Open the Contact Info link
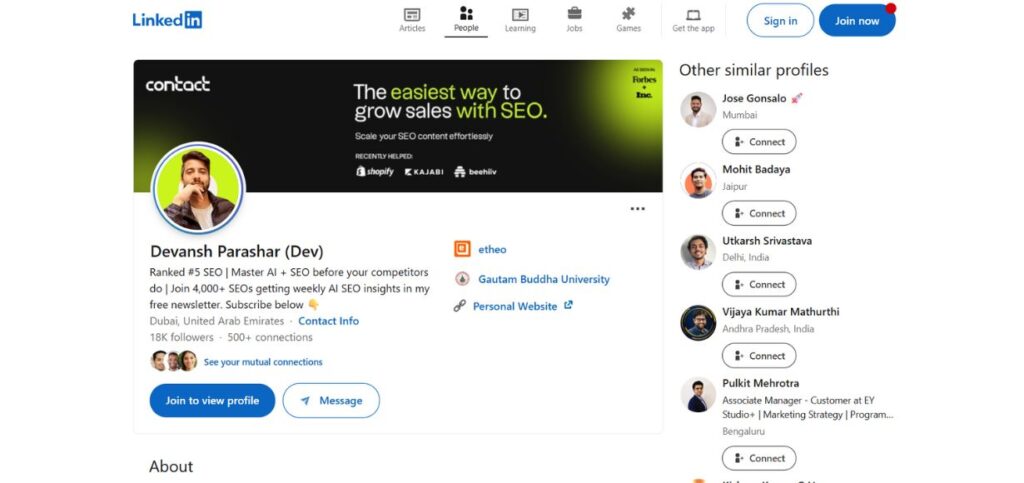The image size is (1024, 483). [x=328, y=321]
